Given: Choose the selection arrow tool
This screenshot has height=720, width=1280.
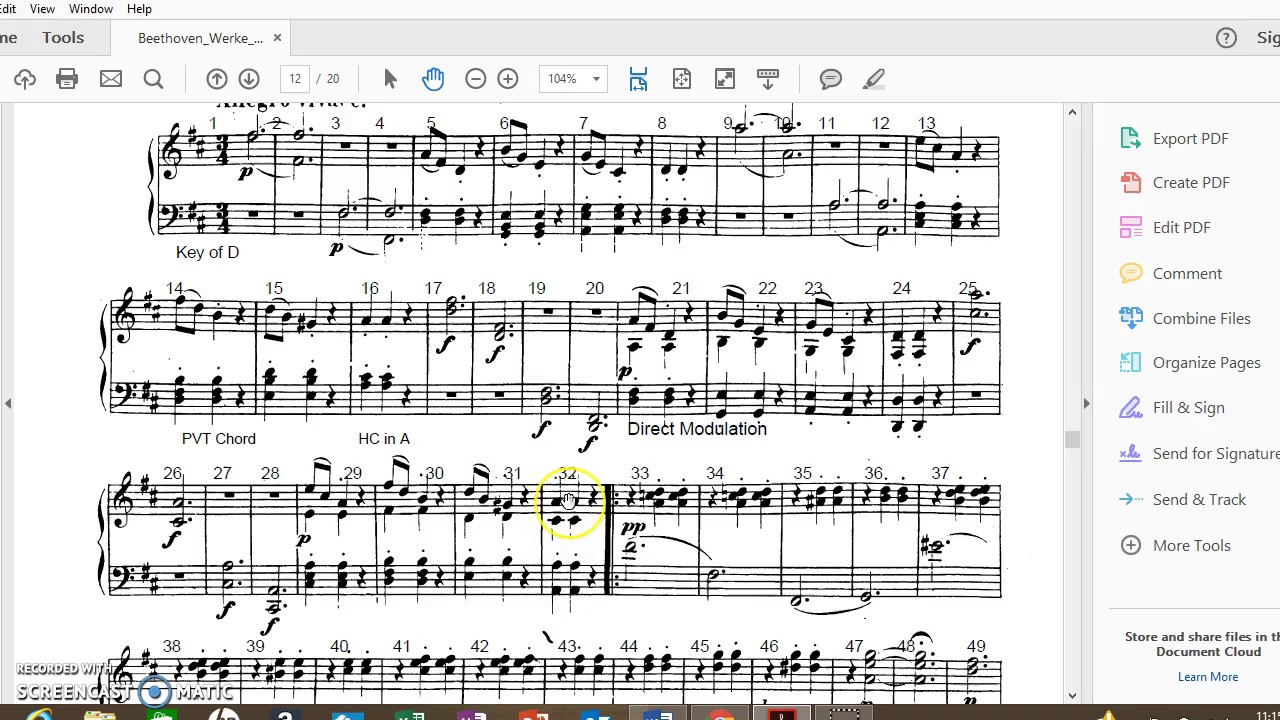Looking at the screenshot, I should (x=390, y=79).
